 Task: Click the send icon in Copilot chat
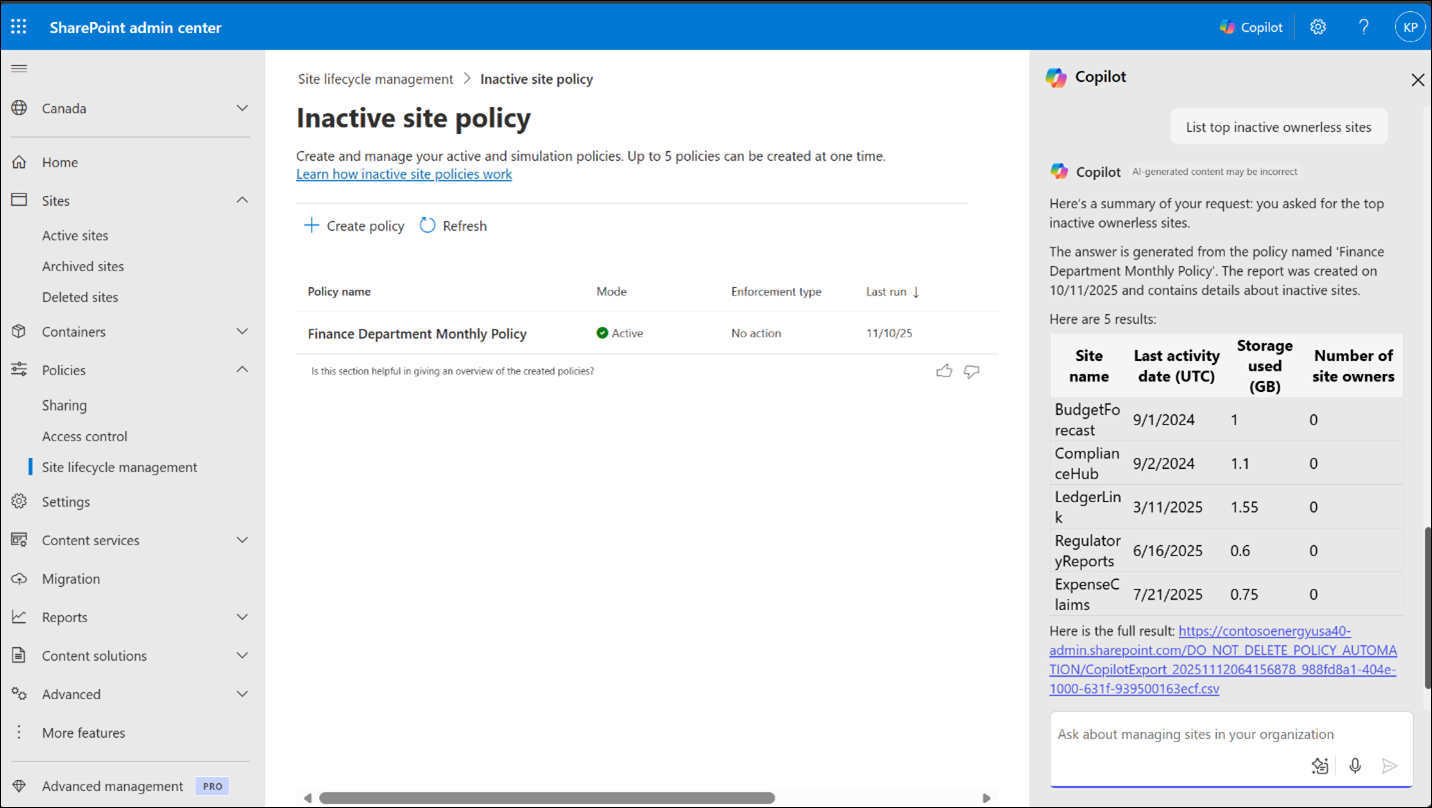pos(1390,765)
